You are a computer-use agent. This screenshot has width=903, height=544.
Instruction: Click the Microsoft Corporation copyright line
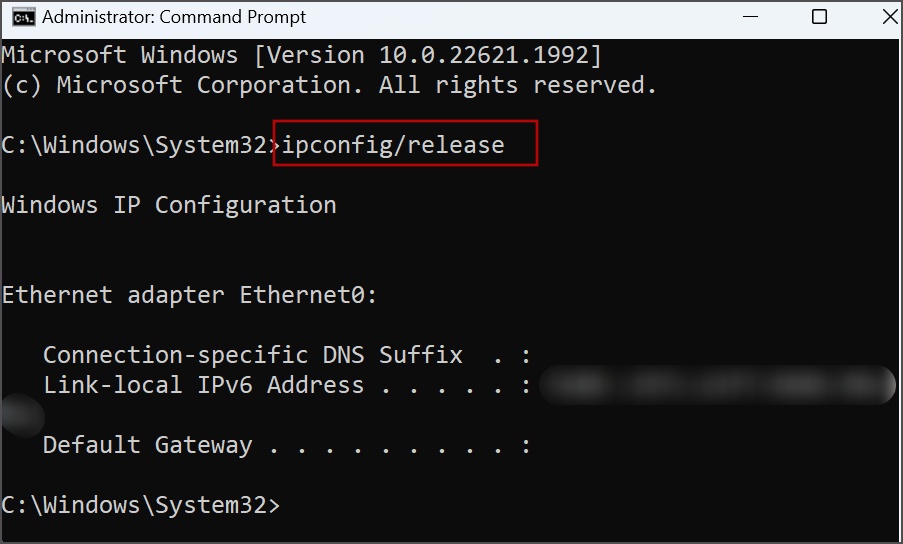(329, 85)
